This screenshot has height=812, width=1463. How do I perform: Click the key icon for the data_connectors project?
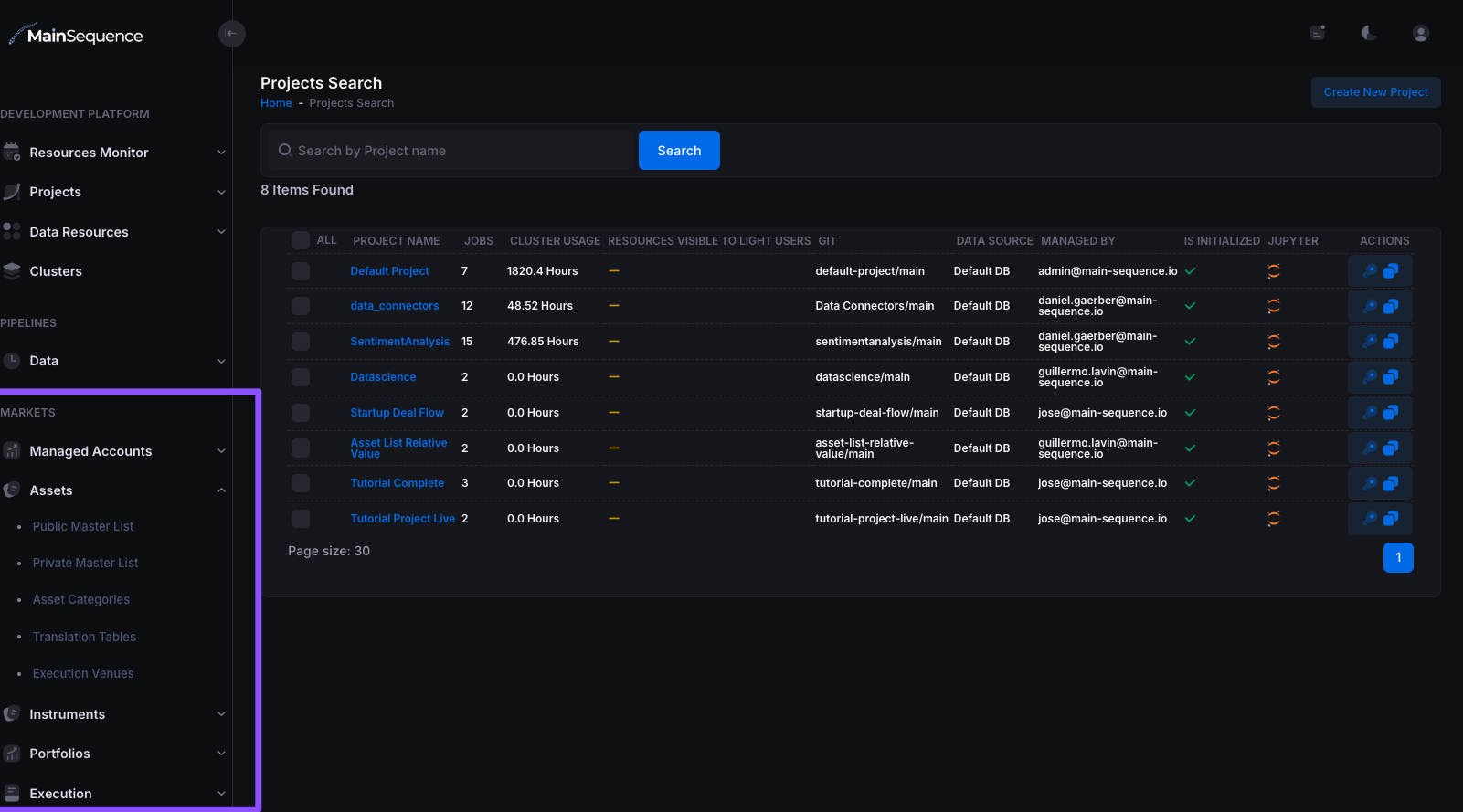[1369, 306]
